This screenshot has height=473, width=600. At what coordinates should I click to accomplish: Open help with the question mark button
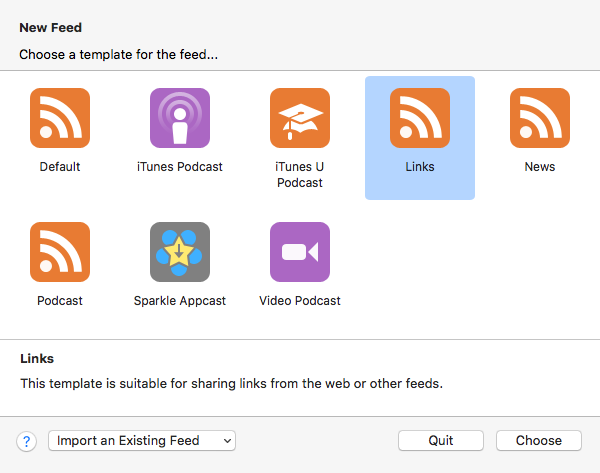pyautogui.click(x=26, y=441)
